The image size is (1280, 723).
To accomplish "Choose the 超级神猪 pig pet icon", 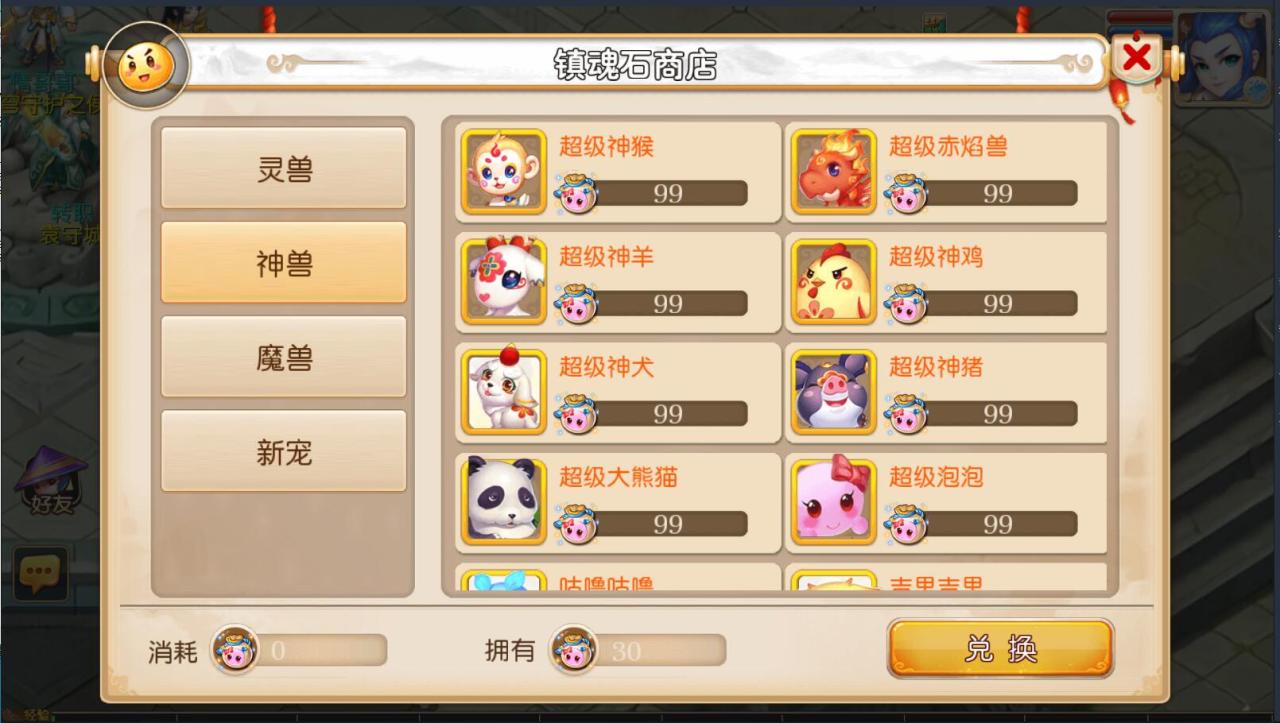I will tap(834, 392).
